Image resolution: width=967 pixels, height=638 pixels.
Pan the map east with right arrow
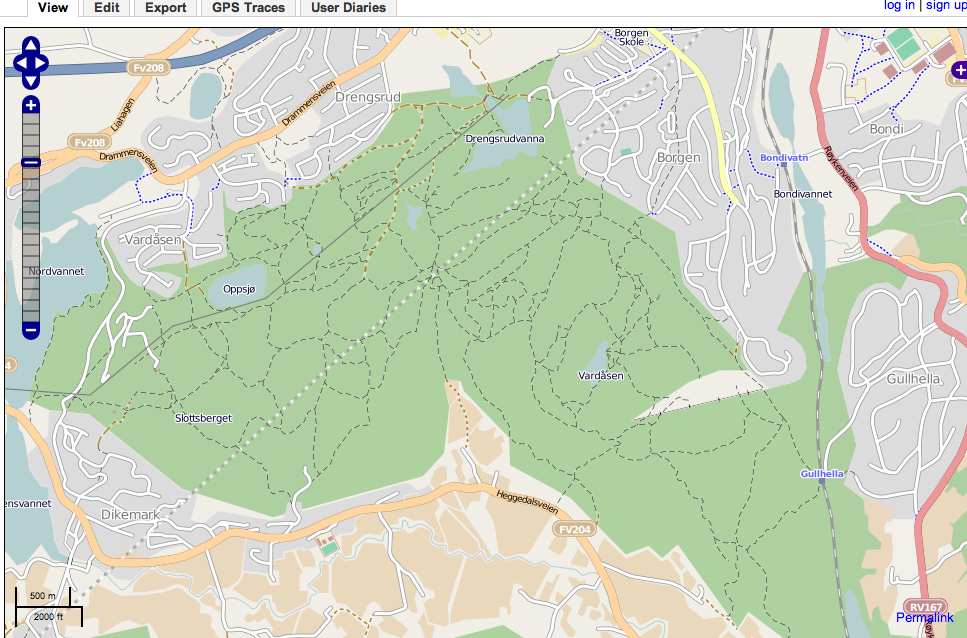click(x=41, y=64)
